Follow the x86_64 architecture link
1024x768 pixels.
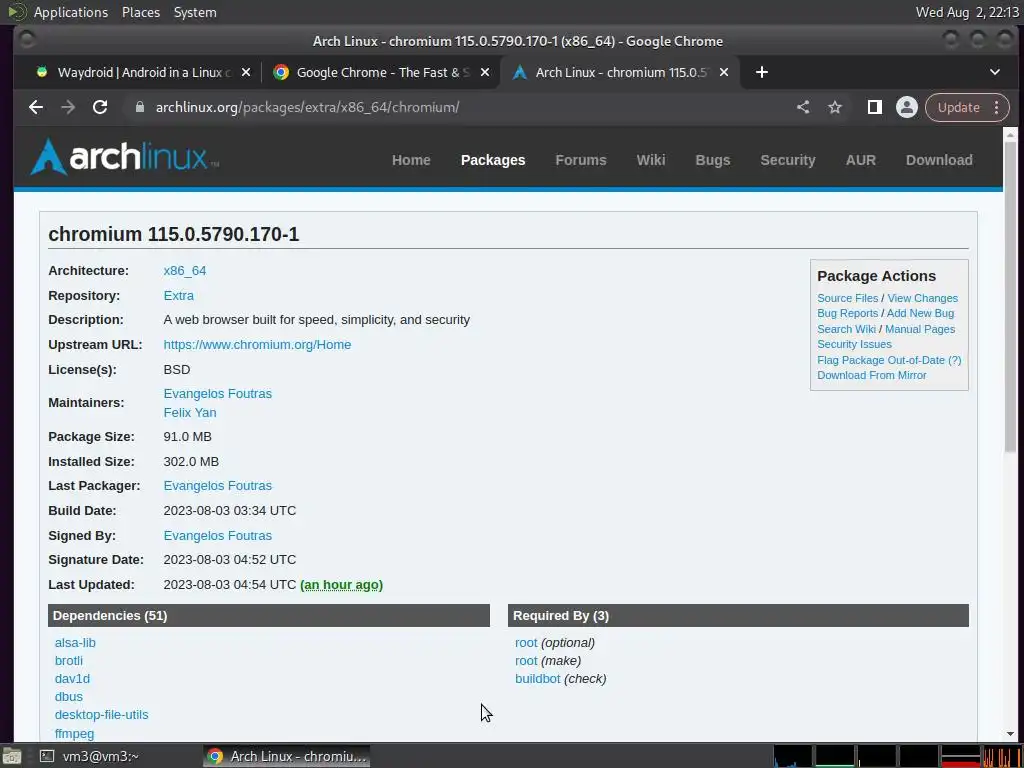point(185,270)
